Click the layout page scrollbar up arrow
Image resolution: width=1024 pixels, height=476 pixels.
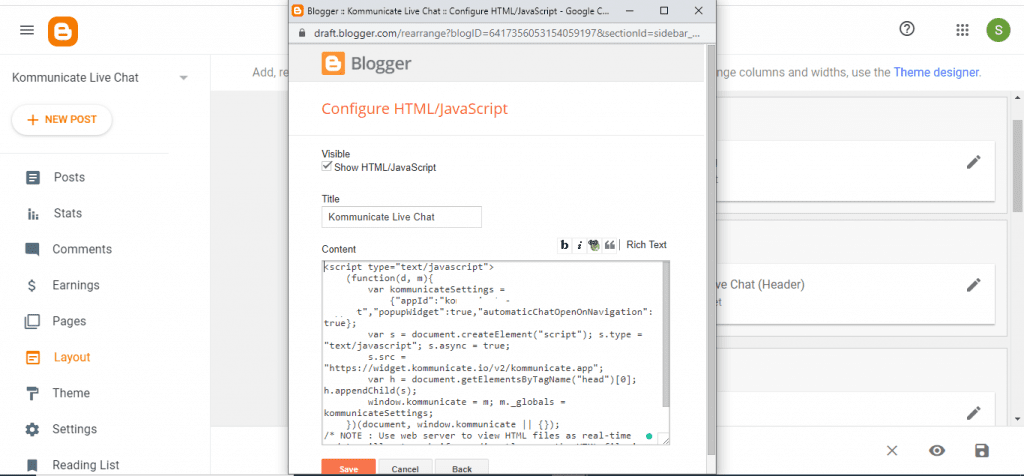tap(1017, 98)
